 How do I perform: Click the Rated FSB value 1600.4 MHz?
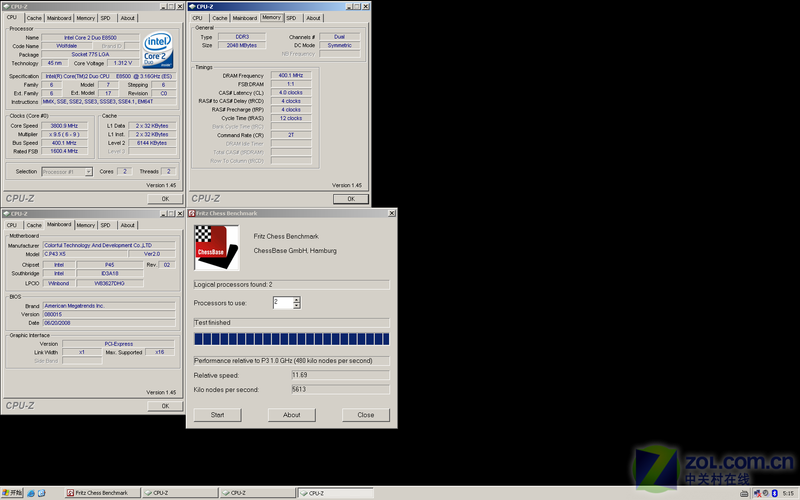[x=64, y=152]
